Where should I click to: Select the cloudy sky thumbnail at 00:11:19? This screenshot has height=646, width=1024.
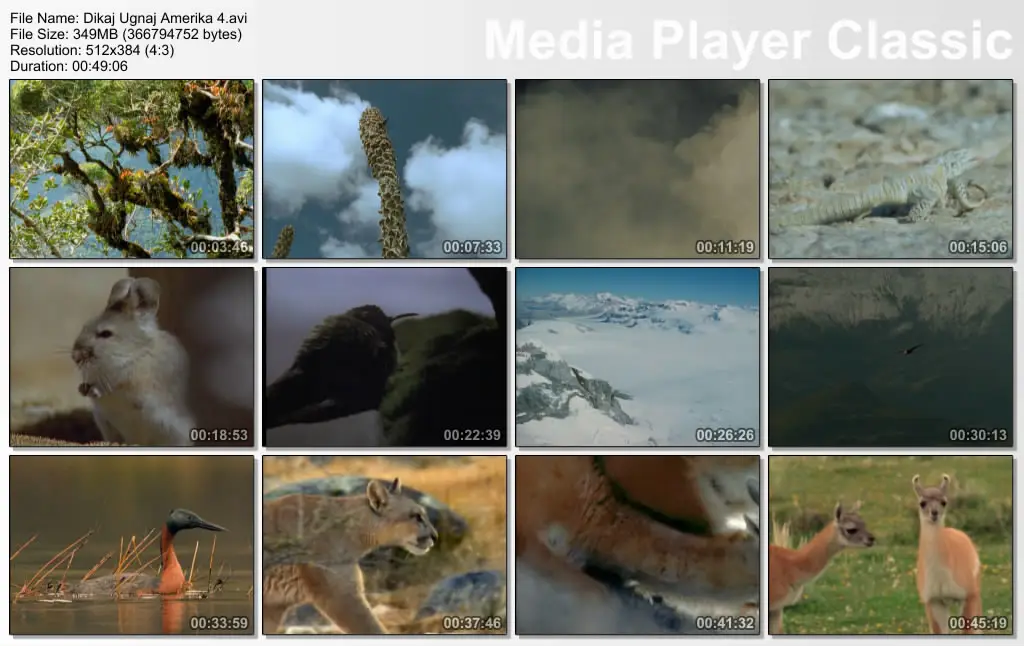[x=637, y=169]
